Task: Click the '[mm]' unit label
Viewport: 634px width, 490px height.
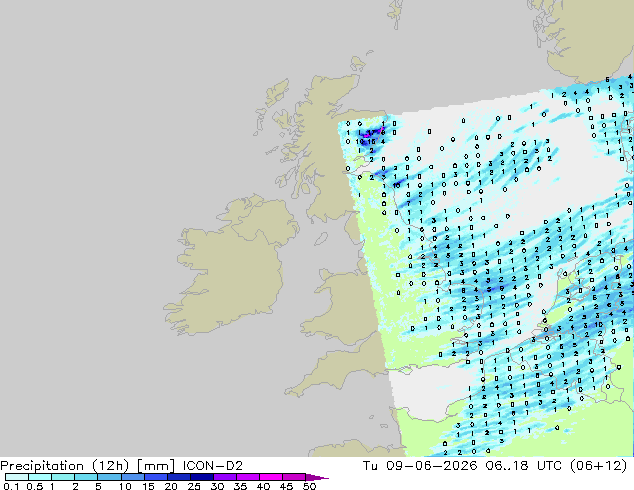Action: 156,466
